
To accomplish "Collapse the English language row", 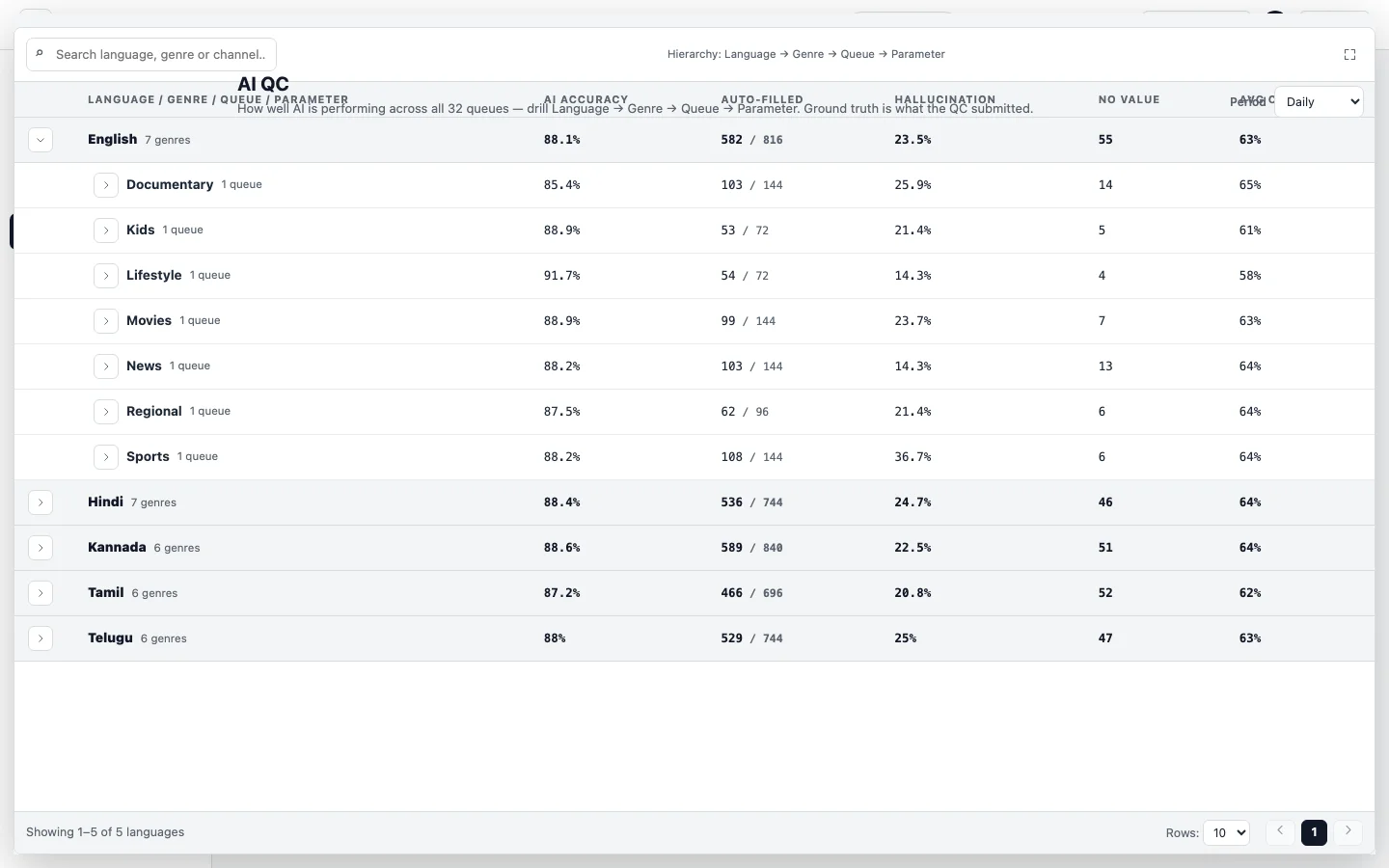I will pos(41,140).
